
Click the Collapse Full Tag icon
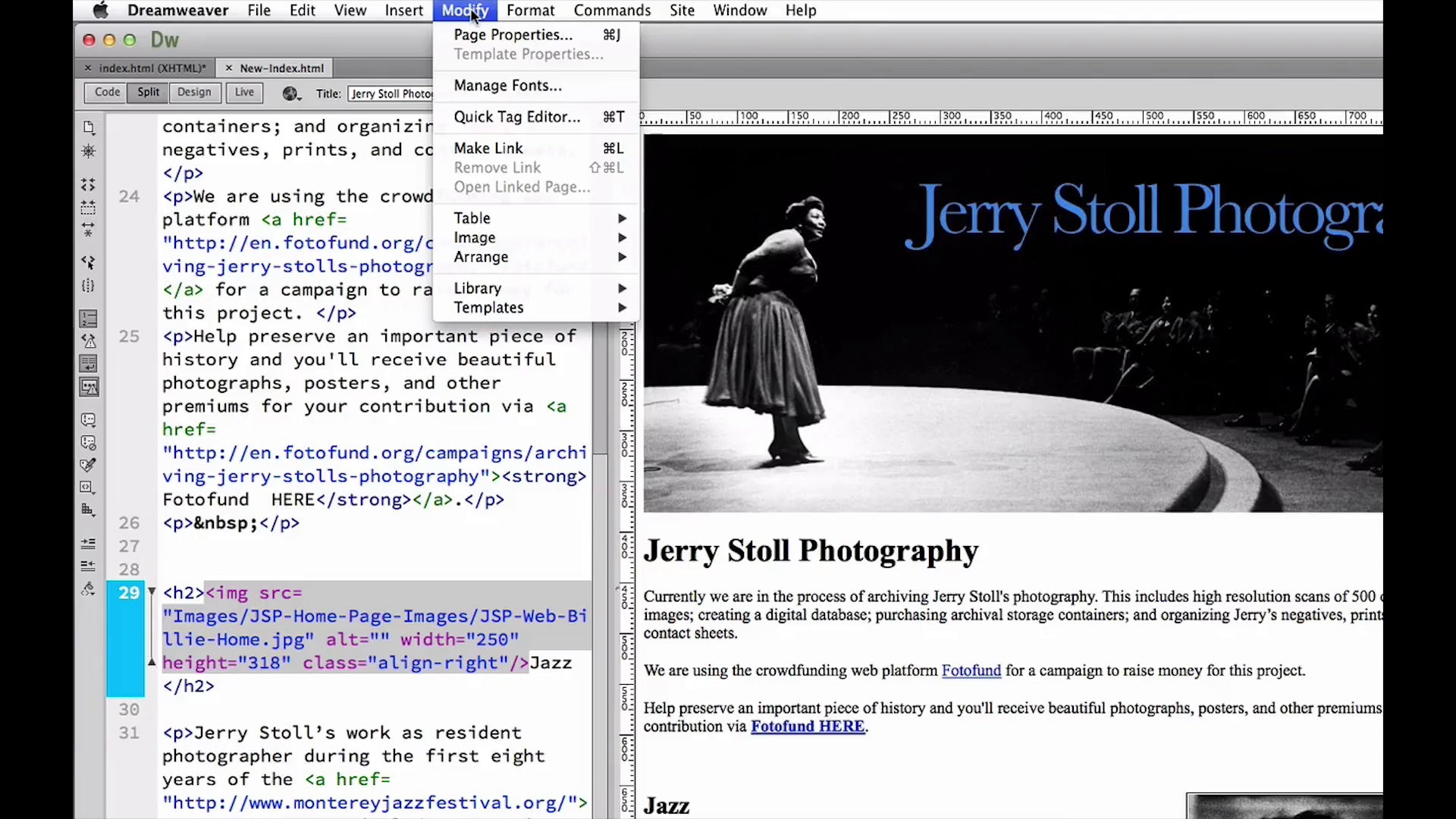[89, 184]
